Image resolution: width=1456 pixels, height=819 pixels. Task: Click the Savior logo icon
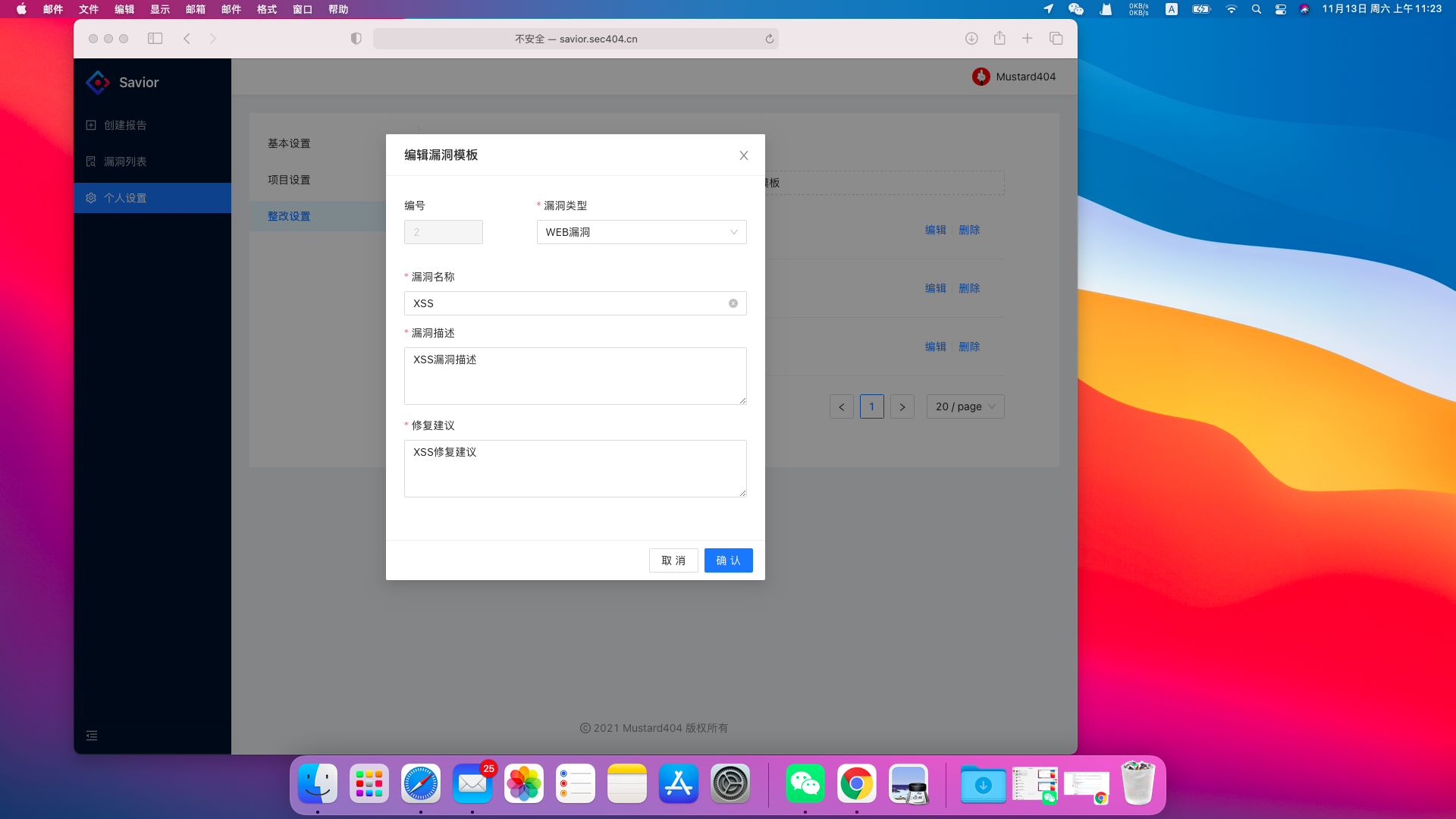(x=98, y=83)
